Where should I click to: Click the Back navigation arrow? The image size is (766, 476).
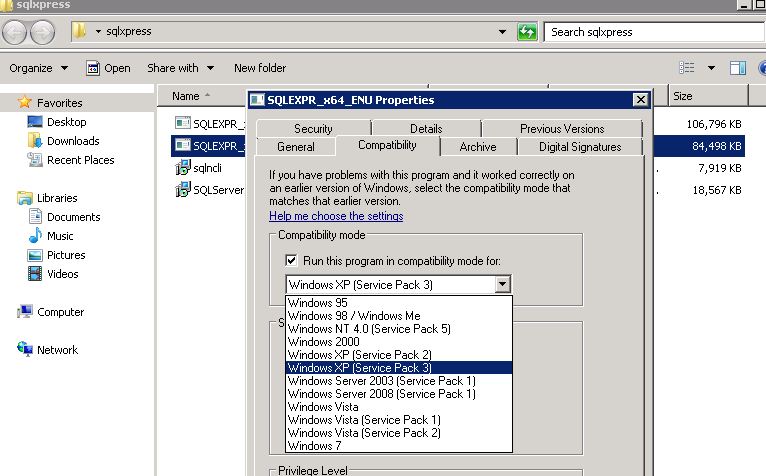tap(14, 32)
